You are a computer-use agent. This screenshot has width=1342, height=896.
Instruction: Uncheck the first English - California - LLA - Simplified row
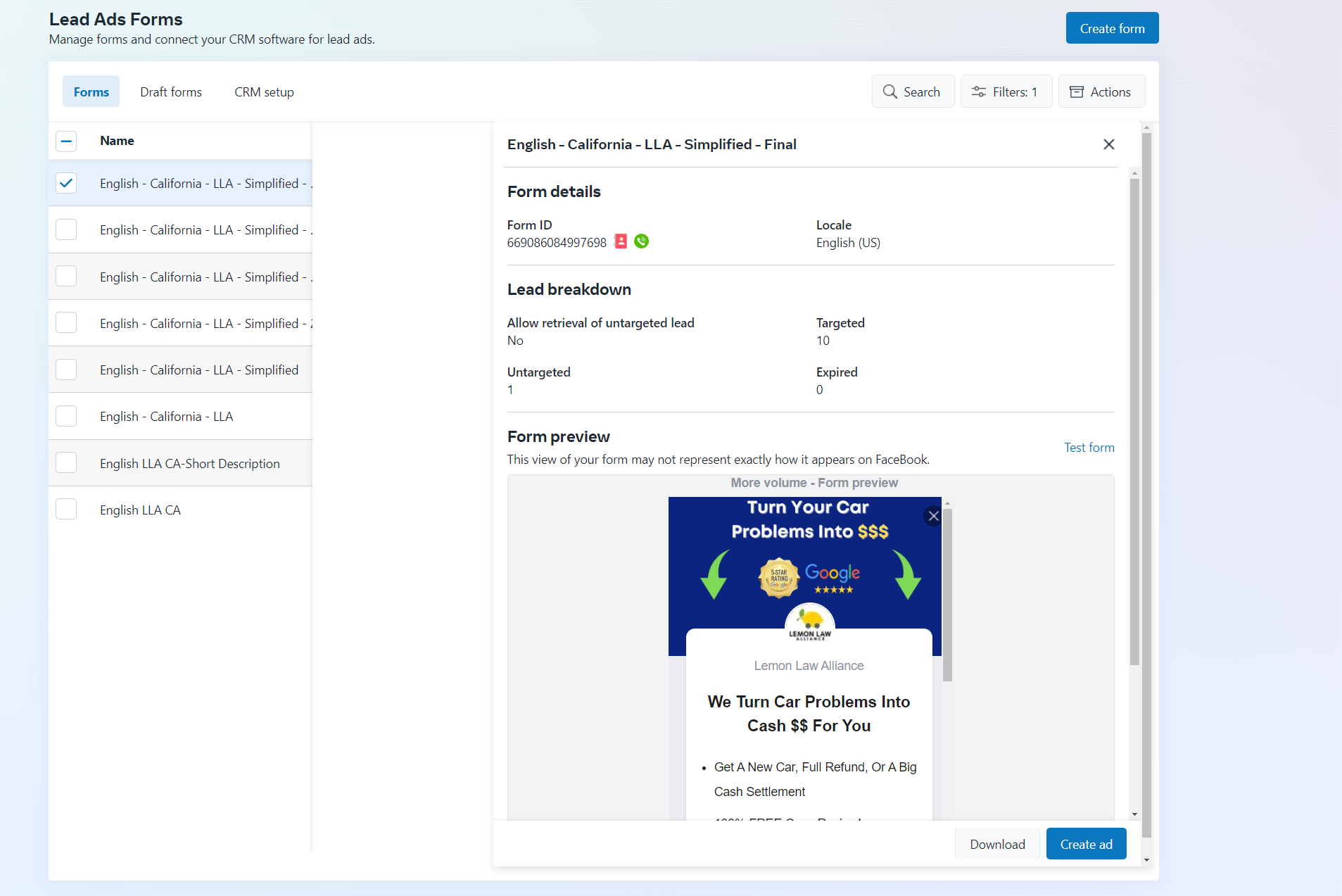(66, 183)
